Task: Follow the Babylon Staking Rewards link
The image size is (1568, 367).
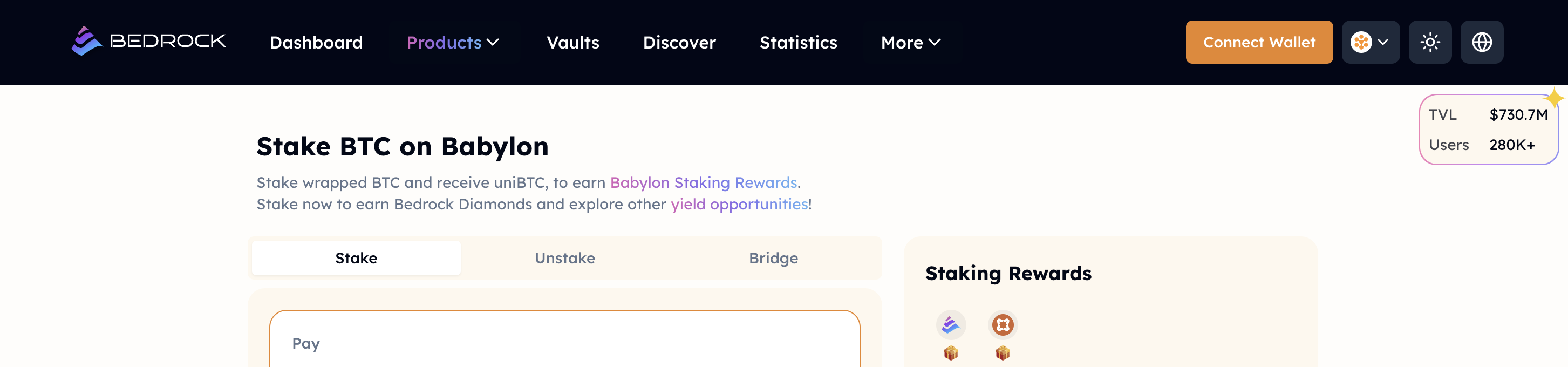Action: click(x=703, y=182)
